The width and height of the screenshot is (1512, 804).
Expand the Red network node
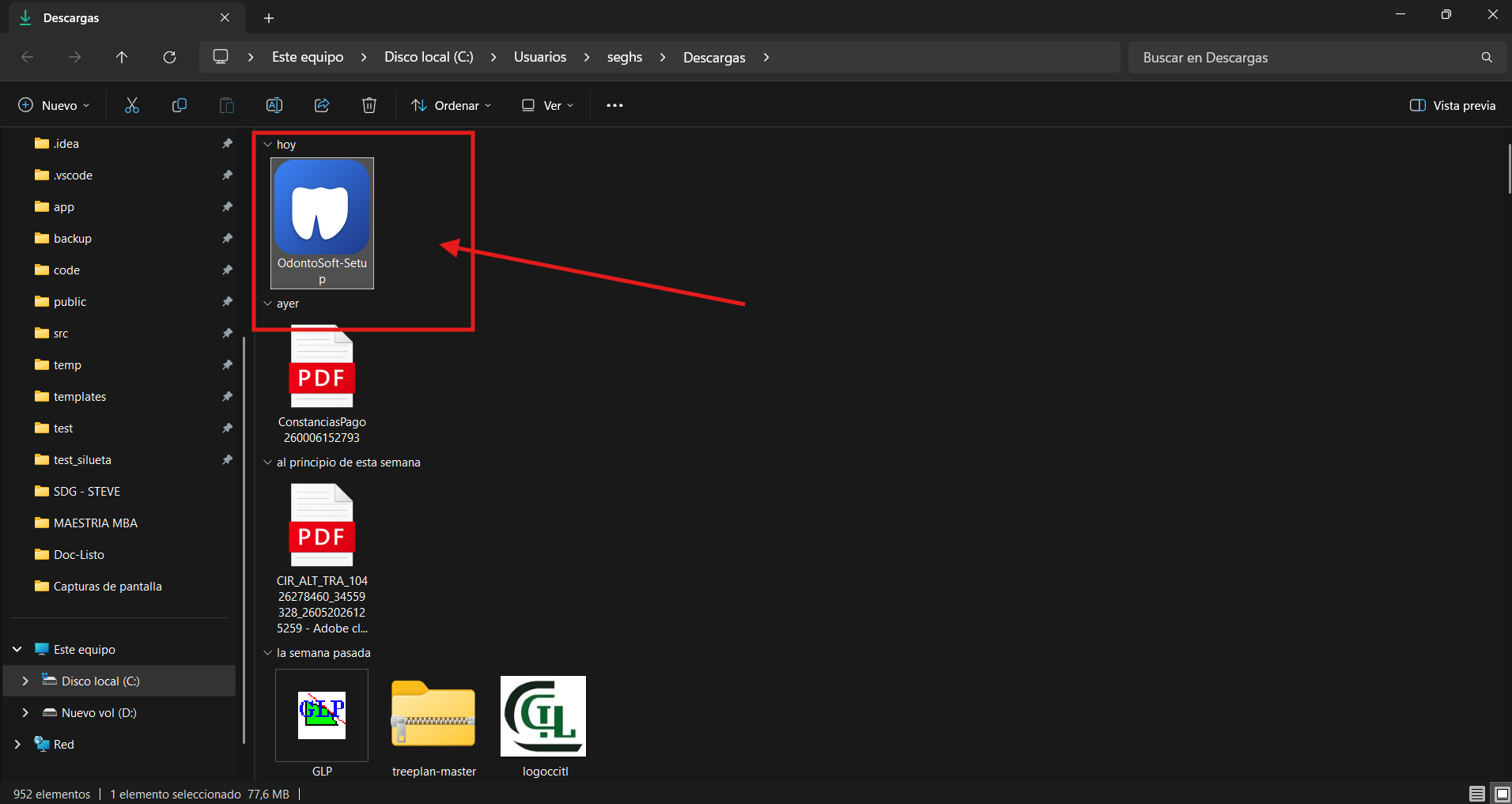coord(17,744)
